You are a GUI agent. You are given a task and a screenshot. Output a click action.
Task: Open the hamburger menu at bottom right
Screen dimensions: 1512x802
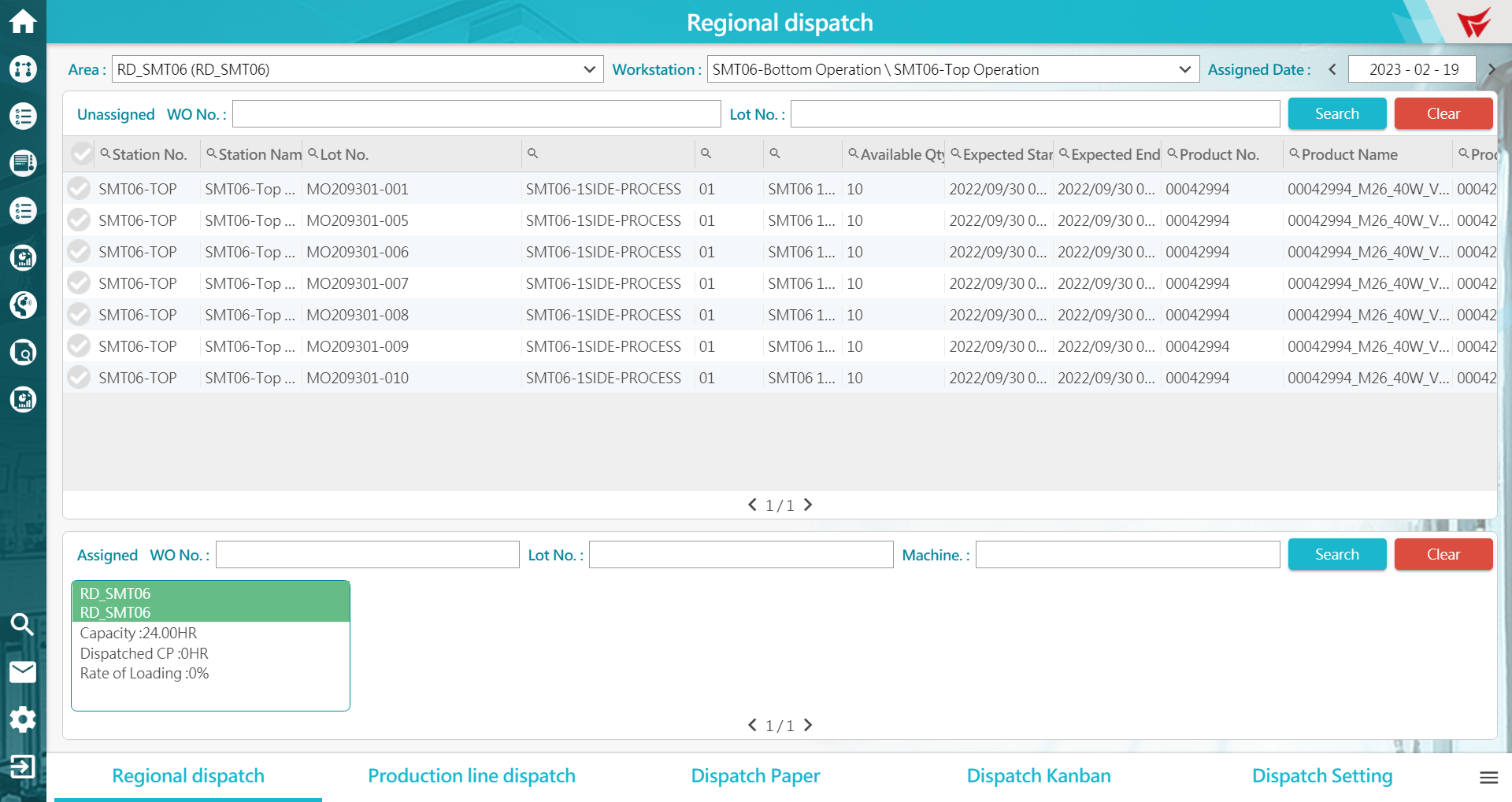[x=1488, y=778]
